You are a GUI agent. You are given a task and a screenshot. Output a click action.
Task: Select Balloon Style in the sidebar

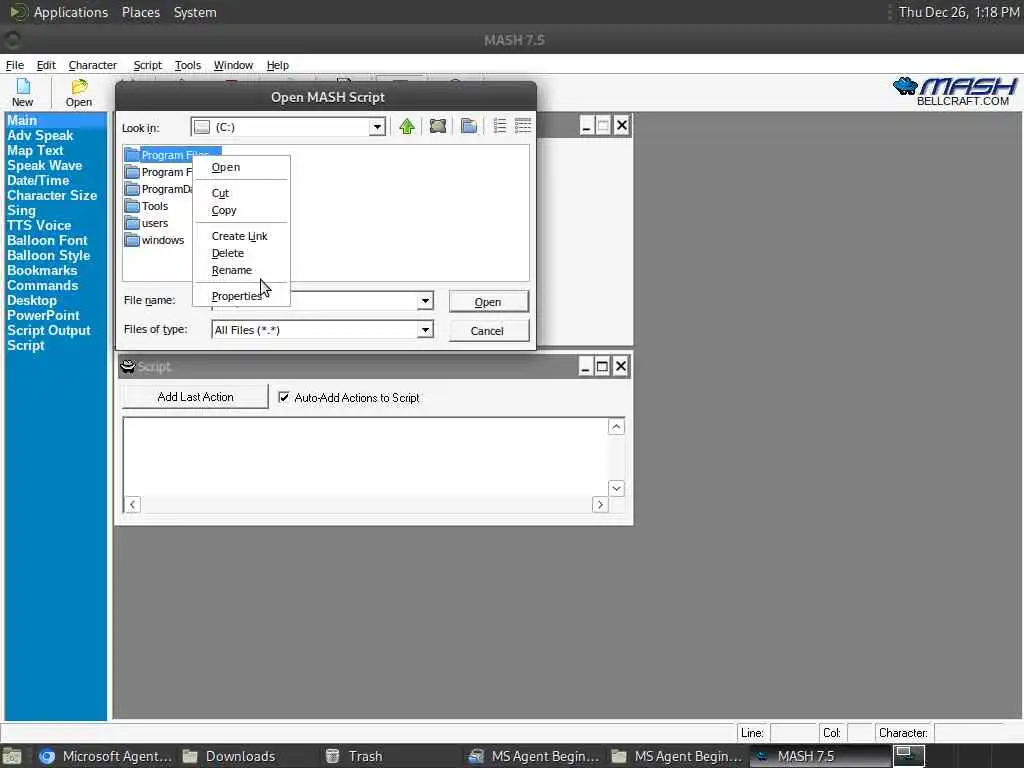click(48, 255)
